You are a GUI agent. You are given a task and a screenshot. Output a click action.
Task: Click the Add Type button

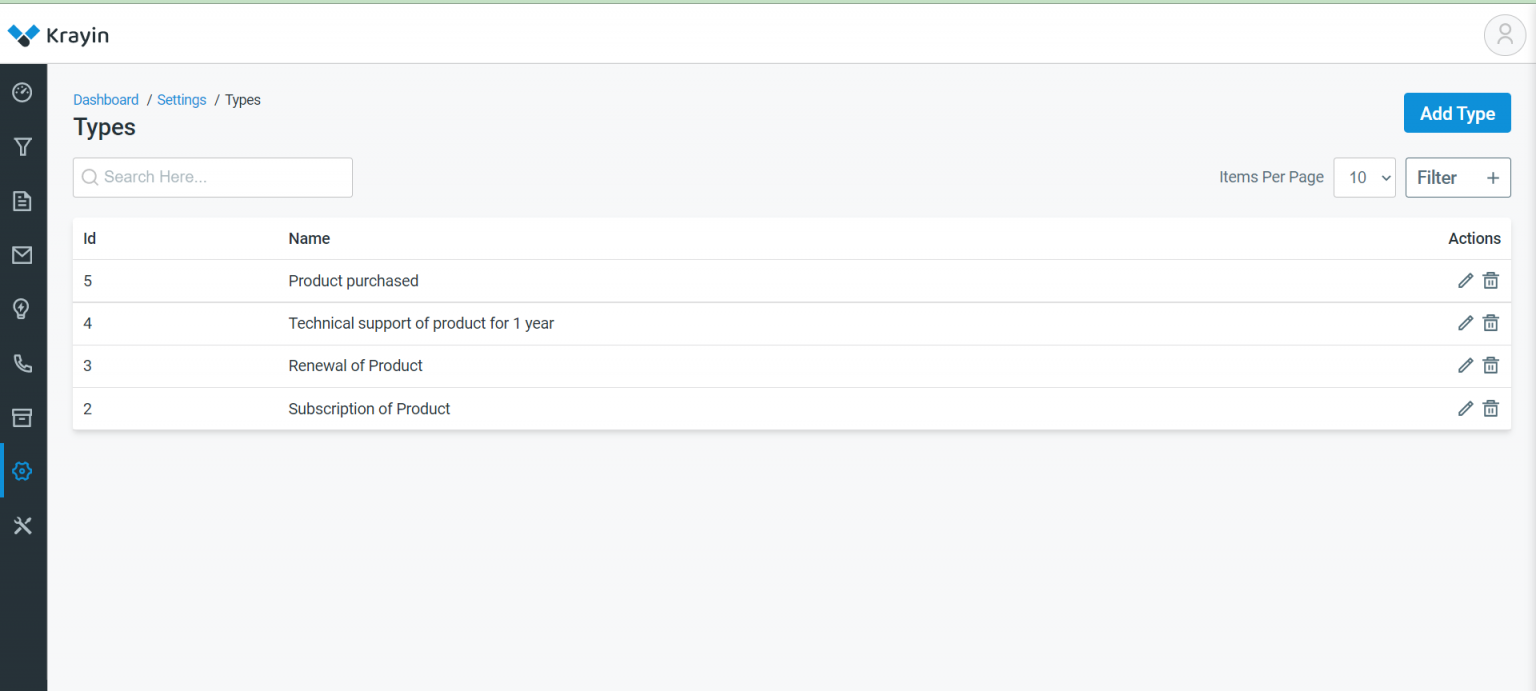pos(1457,113)
